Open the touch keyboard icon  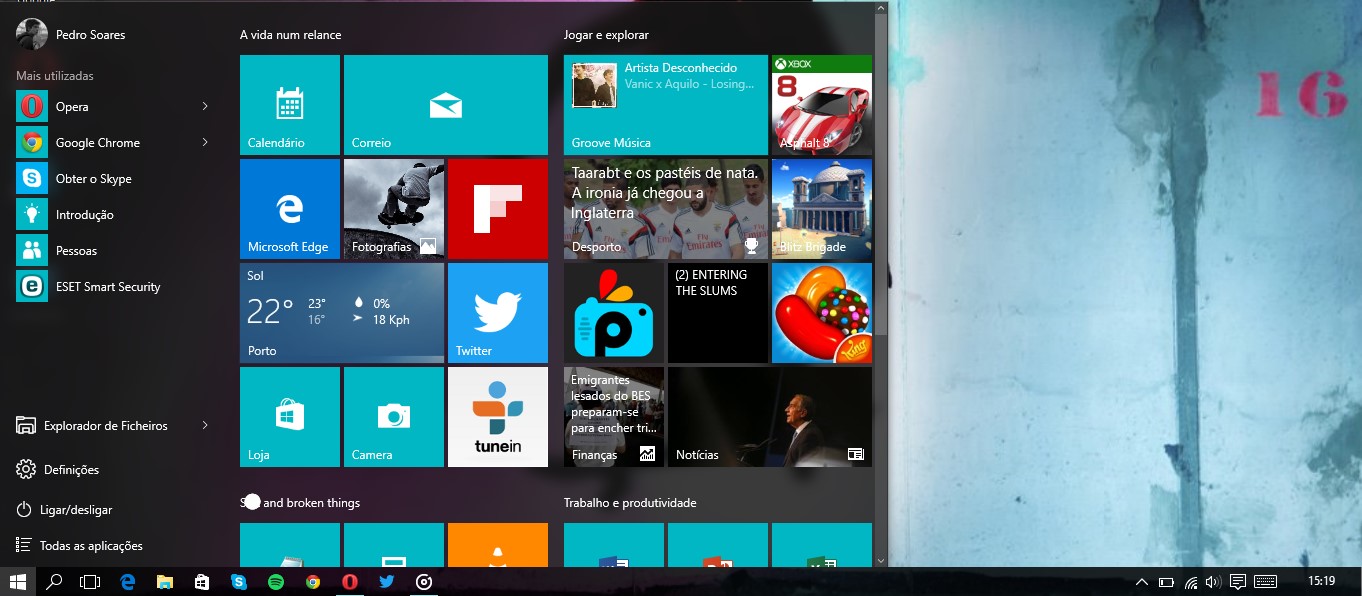(1265, 581)
